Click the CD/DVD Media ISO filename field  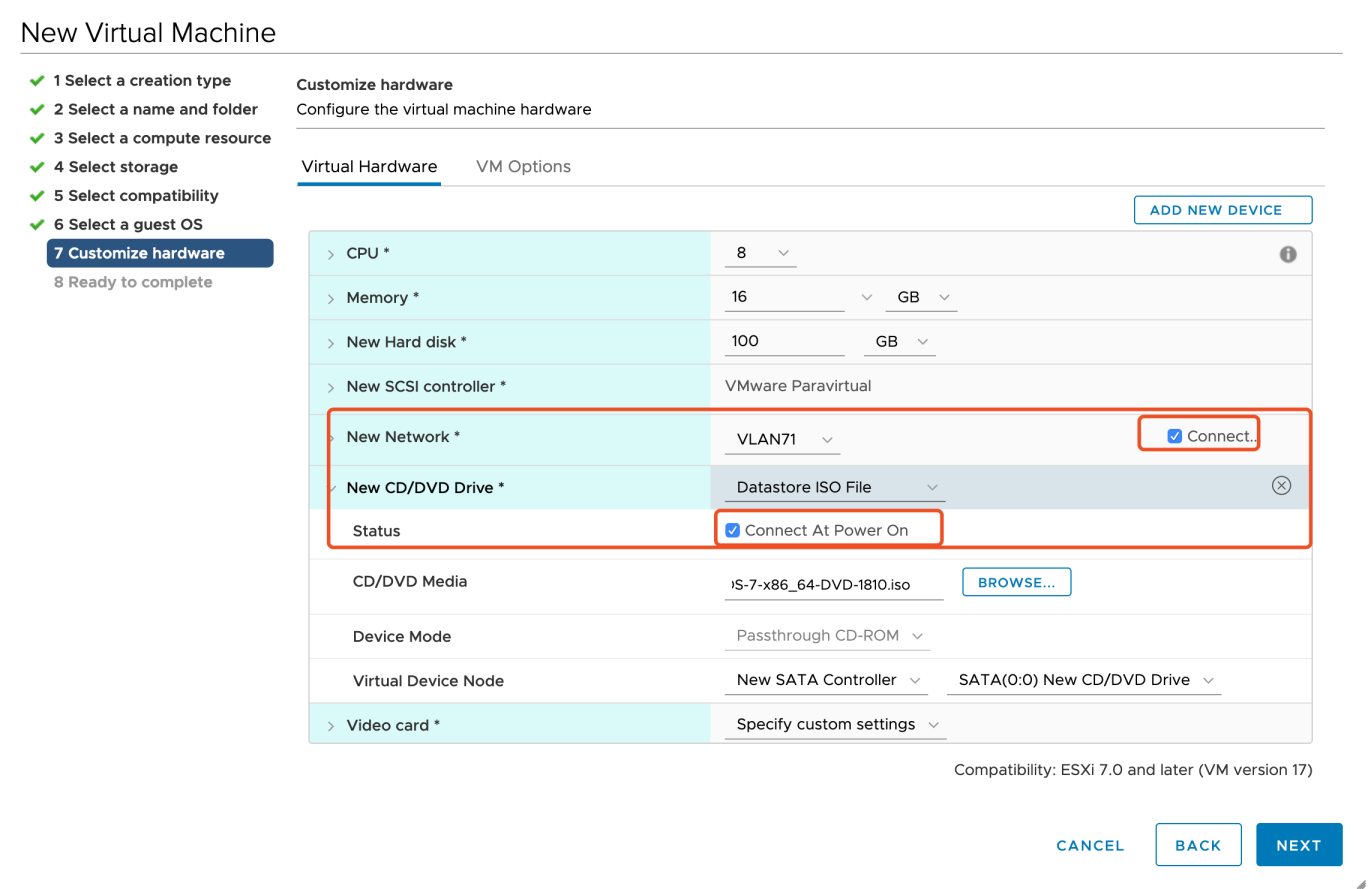833,581
